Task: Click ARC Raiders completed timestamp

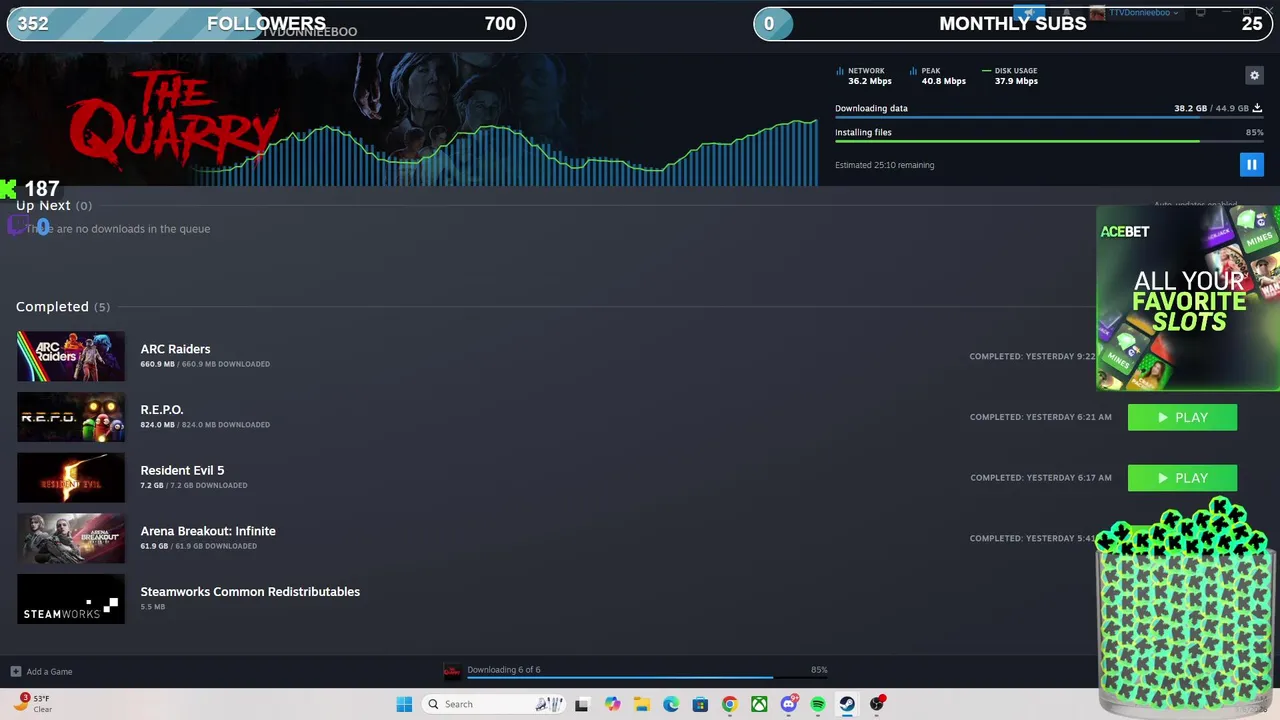Action: pyautogui.click(x=1032, y=356)
